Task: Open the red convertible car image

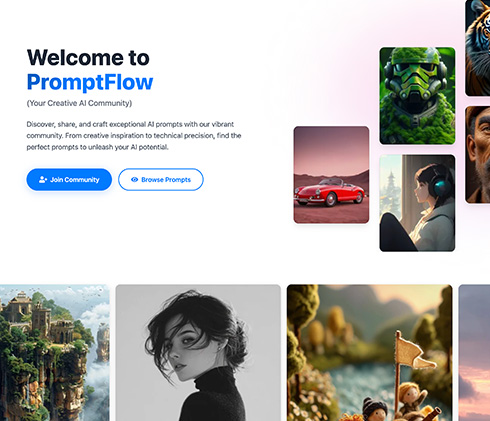Action: (331, 175)
